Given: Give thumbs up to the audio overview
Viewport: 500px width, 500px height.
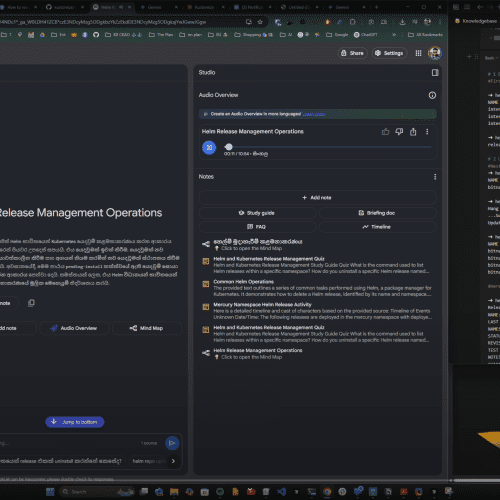Looking at the screenshot, I should tap(385, 132).
